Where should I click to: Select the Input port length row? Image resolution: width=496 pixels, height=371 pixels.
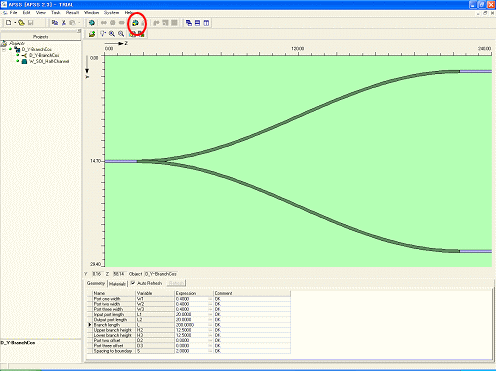coord(189,314)
